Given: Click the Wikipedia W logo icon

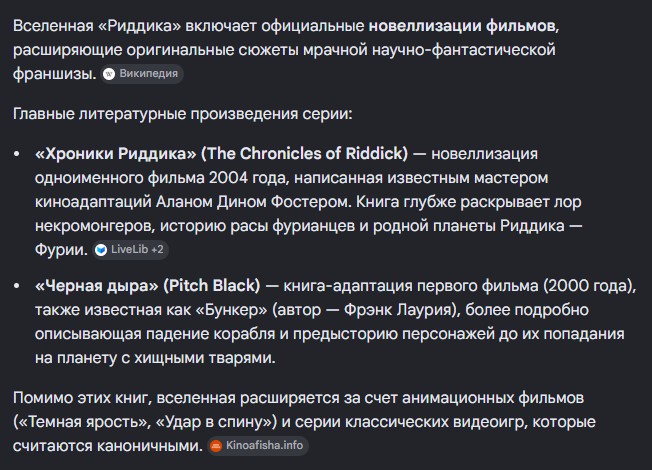Looking at the screenshot, I should [x=109, y=74].
